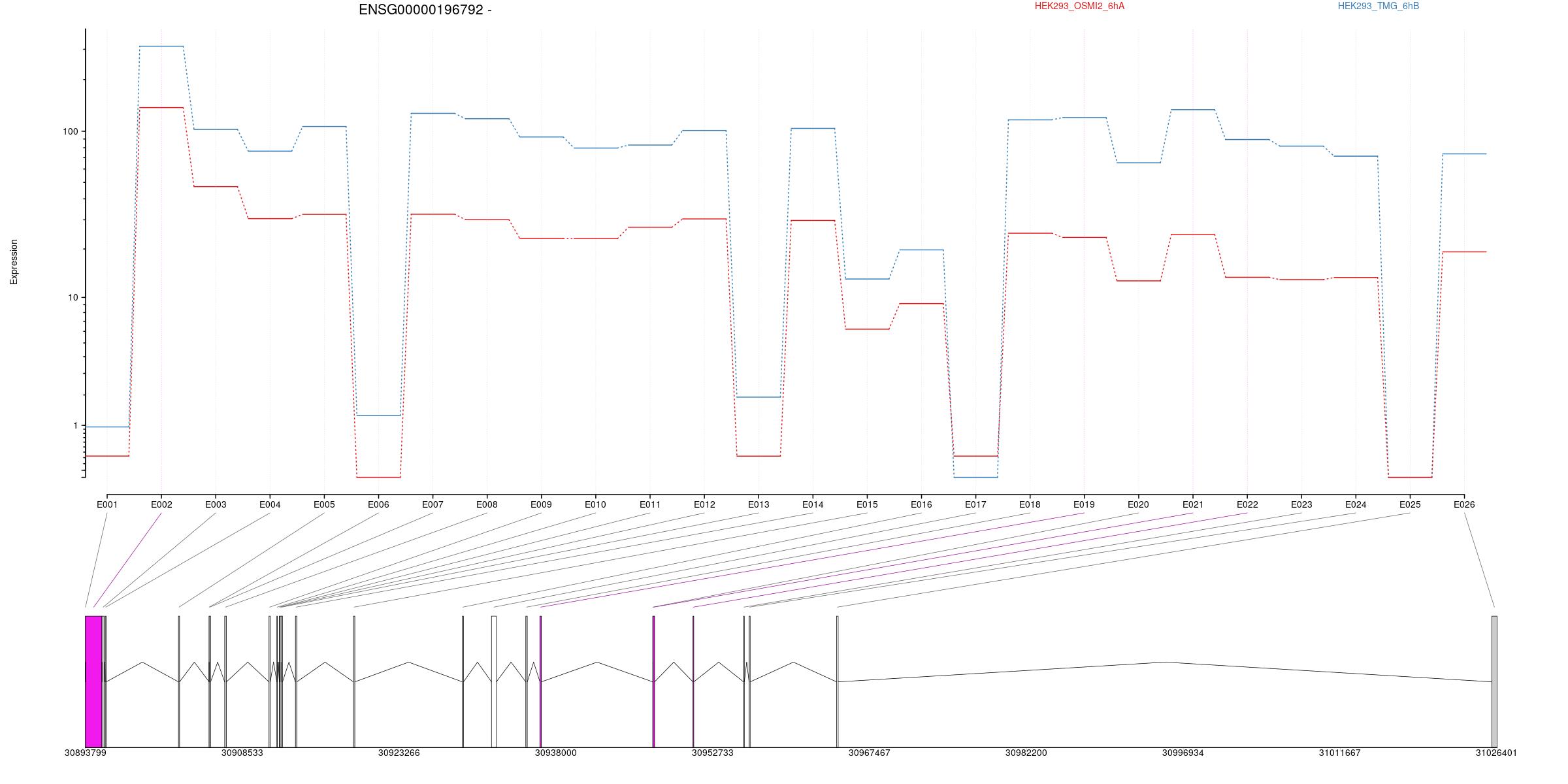This screenshot has width=1568, height=784.
Task: Click exon label E018
Action: pyautogui.click(x=1030, y=504)
